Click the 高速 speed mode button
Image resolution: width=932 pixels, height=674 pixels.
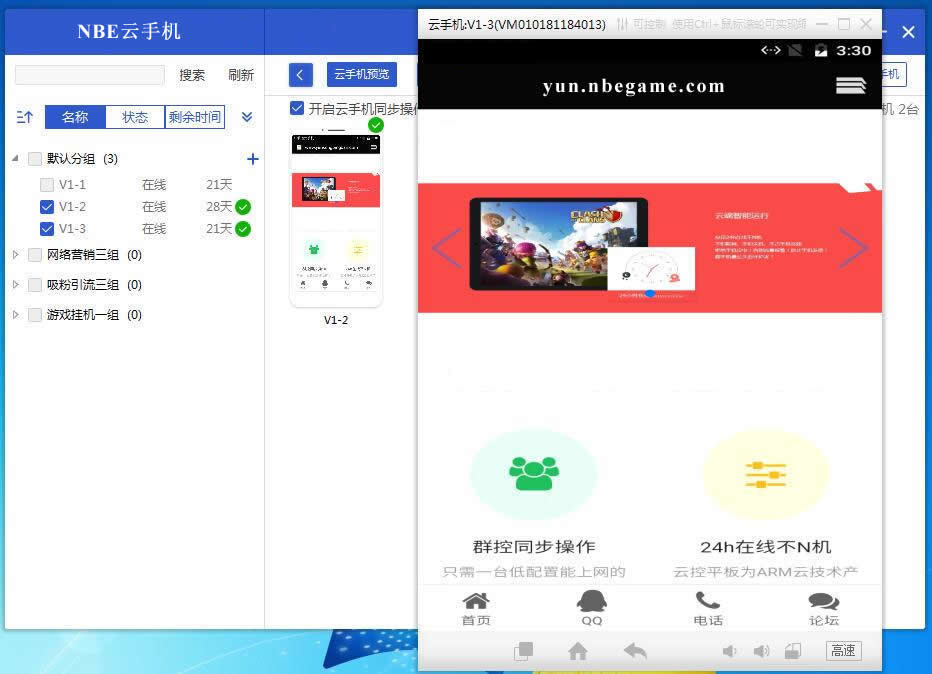pyautogui.click(x=843, y=651)
